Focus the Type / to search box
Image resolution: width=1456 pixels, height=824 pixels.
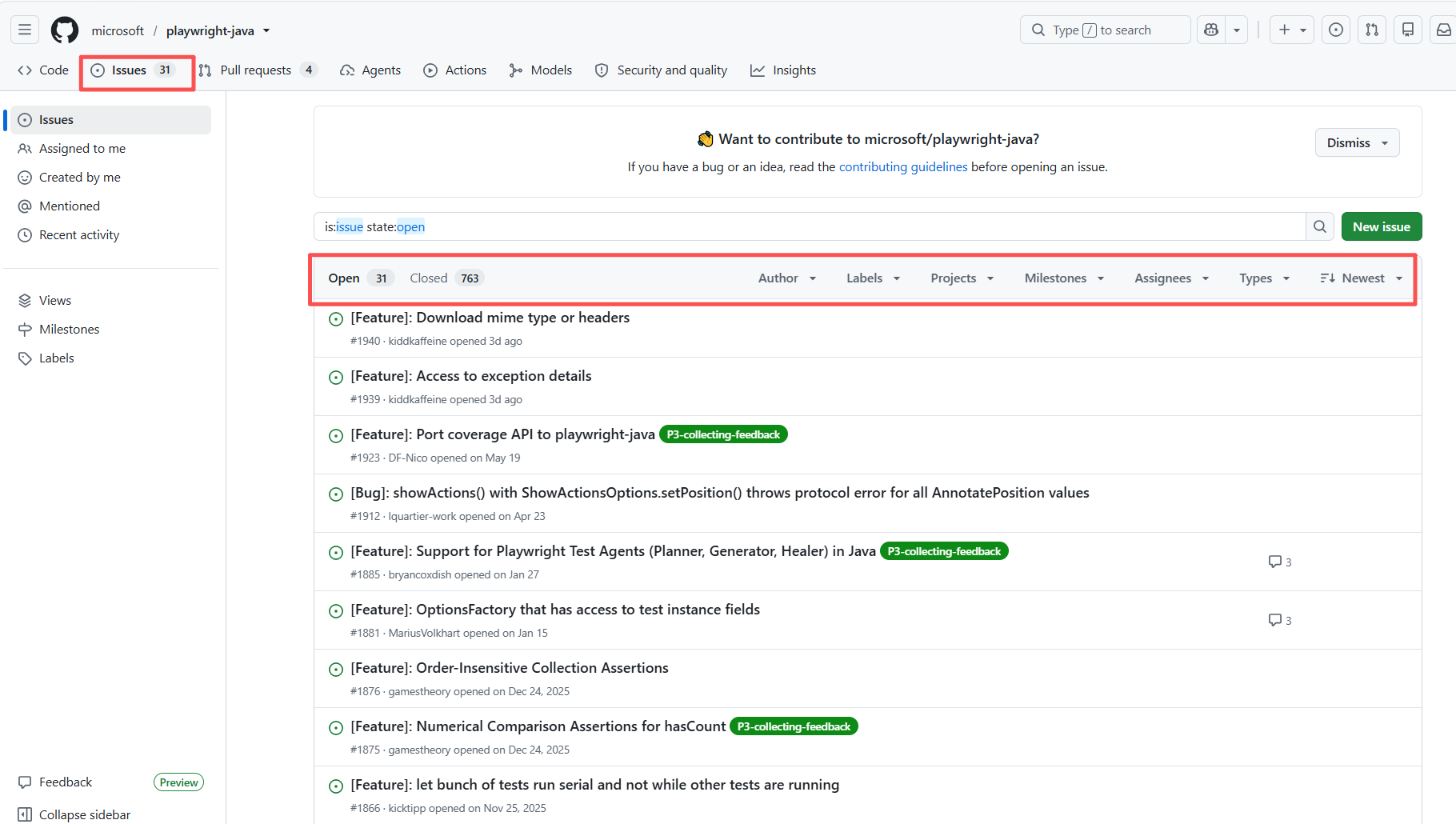(1106, 30)
